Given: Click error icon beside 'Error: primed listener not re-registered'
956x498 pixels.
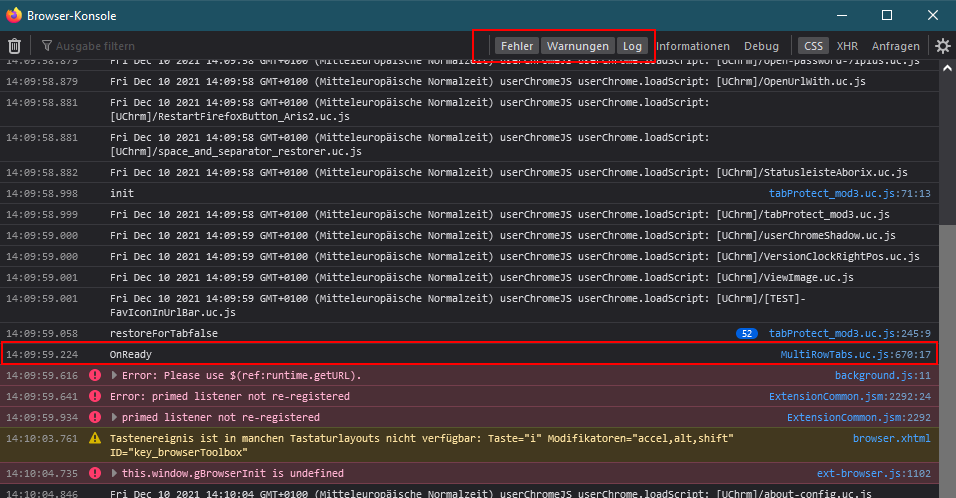Looking at the screenshot, I should coord(95,396).
